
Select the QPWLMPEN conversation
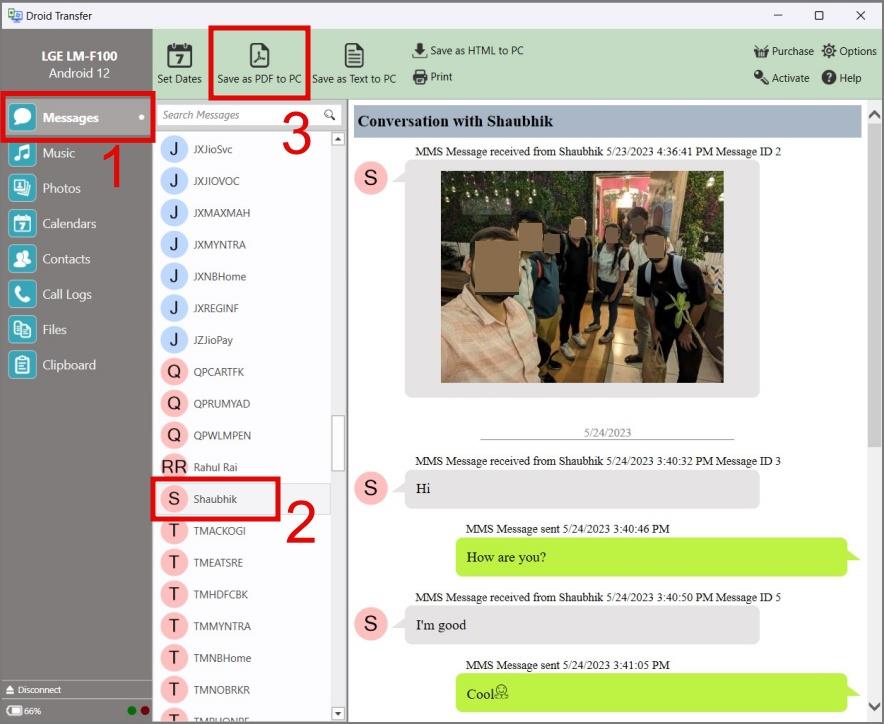pyautogui.click(x=242, y=435)
